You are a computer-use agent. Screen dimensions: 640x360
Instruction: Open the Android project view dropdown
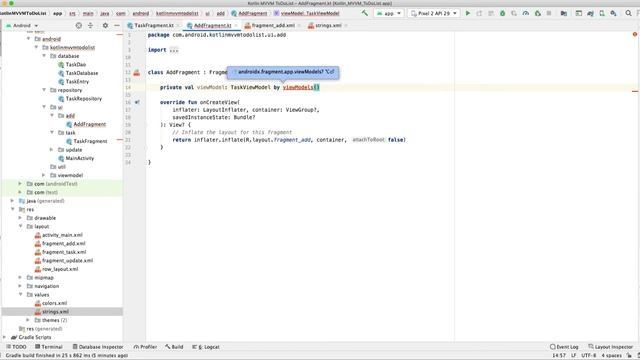coord(22,25)
